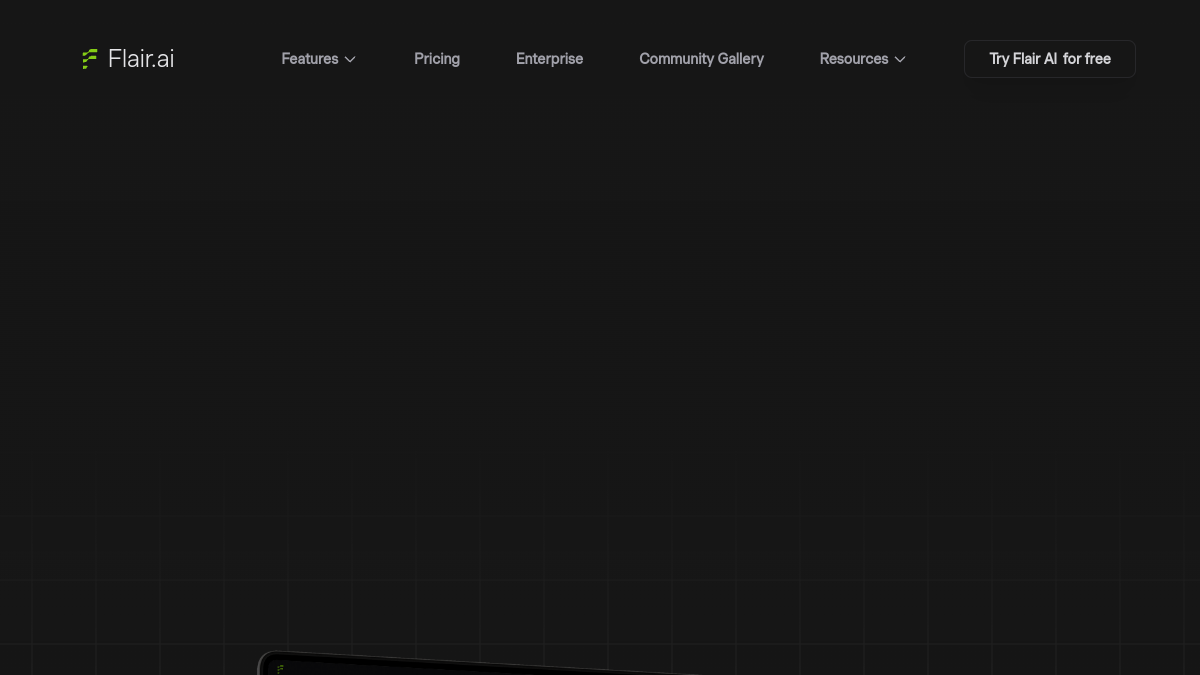The width and height of the screenshot is (1200, 675).
Task: Click the green Flair logo icon
Action: pos(90,59)
